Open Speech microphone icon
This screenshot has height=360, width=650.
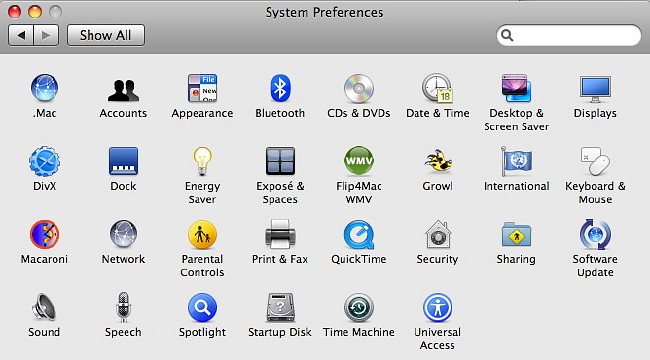[x=123, y=307]
